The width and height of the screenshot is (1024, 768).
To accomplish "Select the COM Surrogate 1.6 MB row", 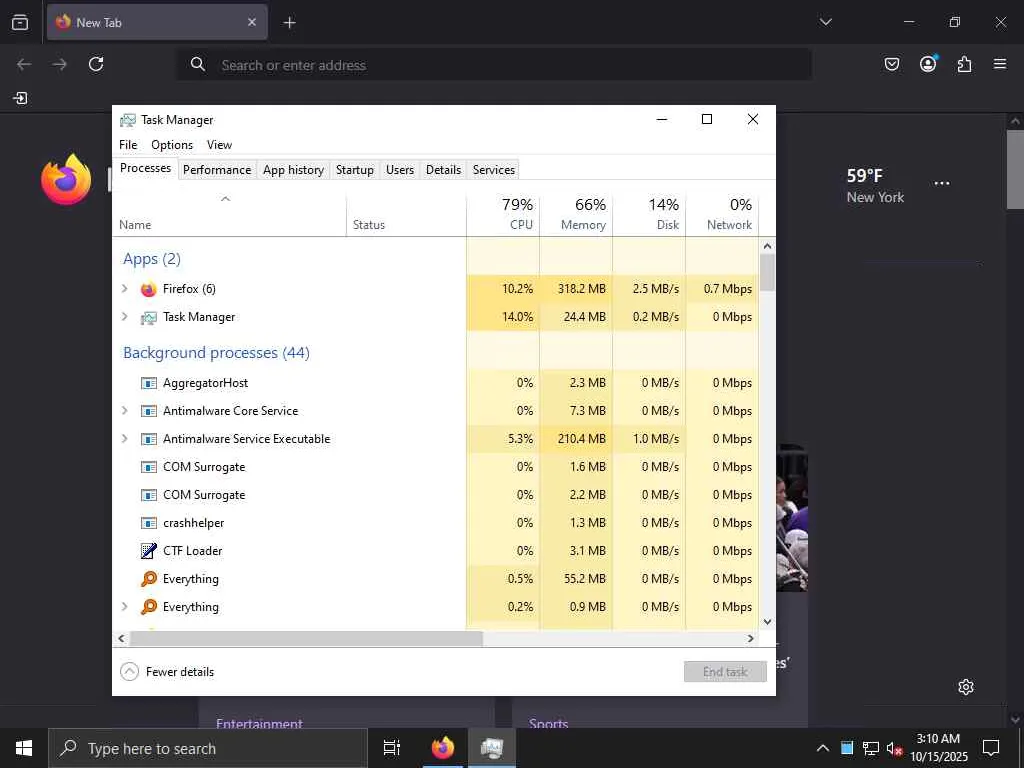I will coord(436,467).
